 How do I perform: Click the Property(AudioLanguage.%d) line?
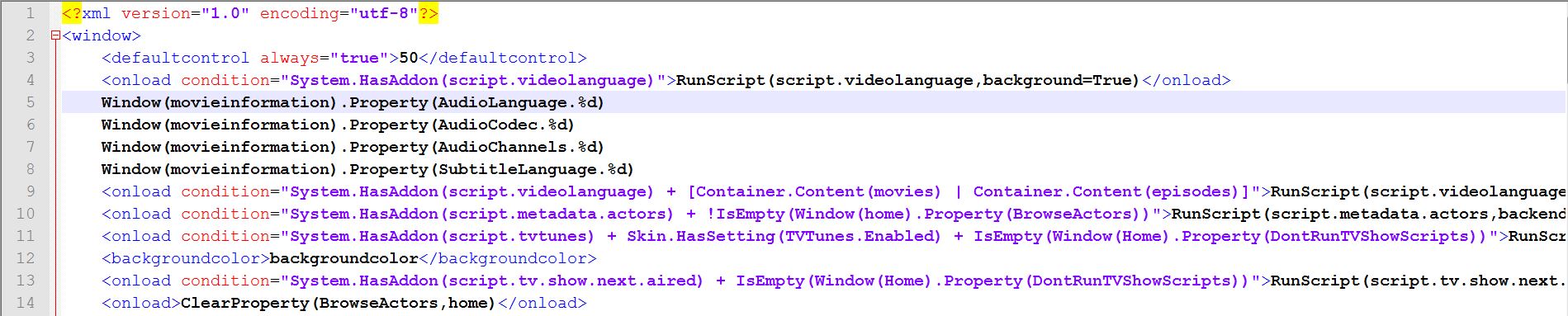353,102
